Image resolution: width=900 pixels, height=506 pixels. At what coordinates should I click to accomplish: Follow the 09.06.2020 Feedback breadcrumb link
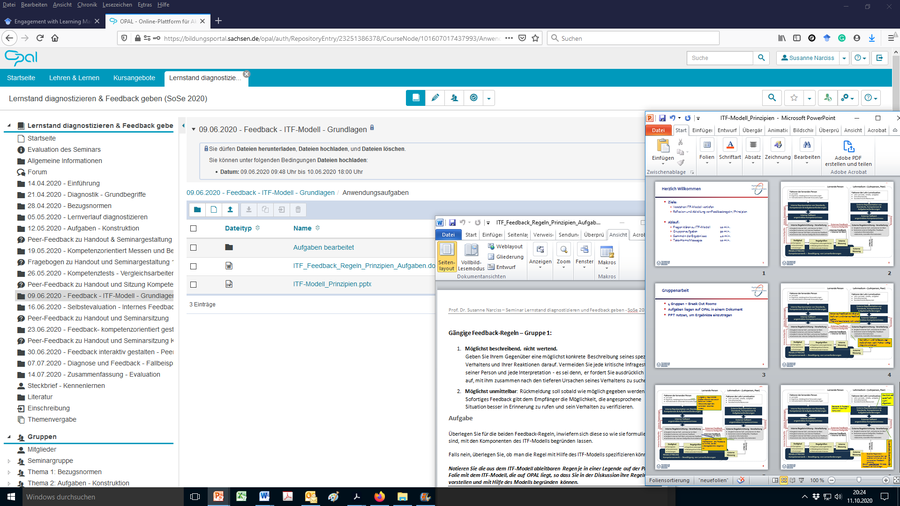pyautogui.click(x=261, y=193)
